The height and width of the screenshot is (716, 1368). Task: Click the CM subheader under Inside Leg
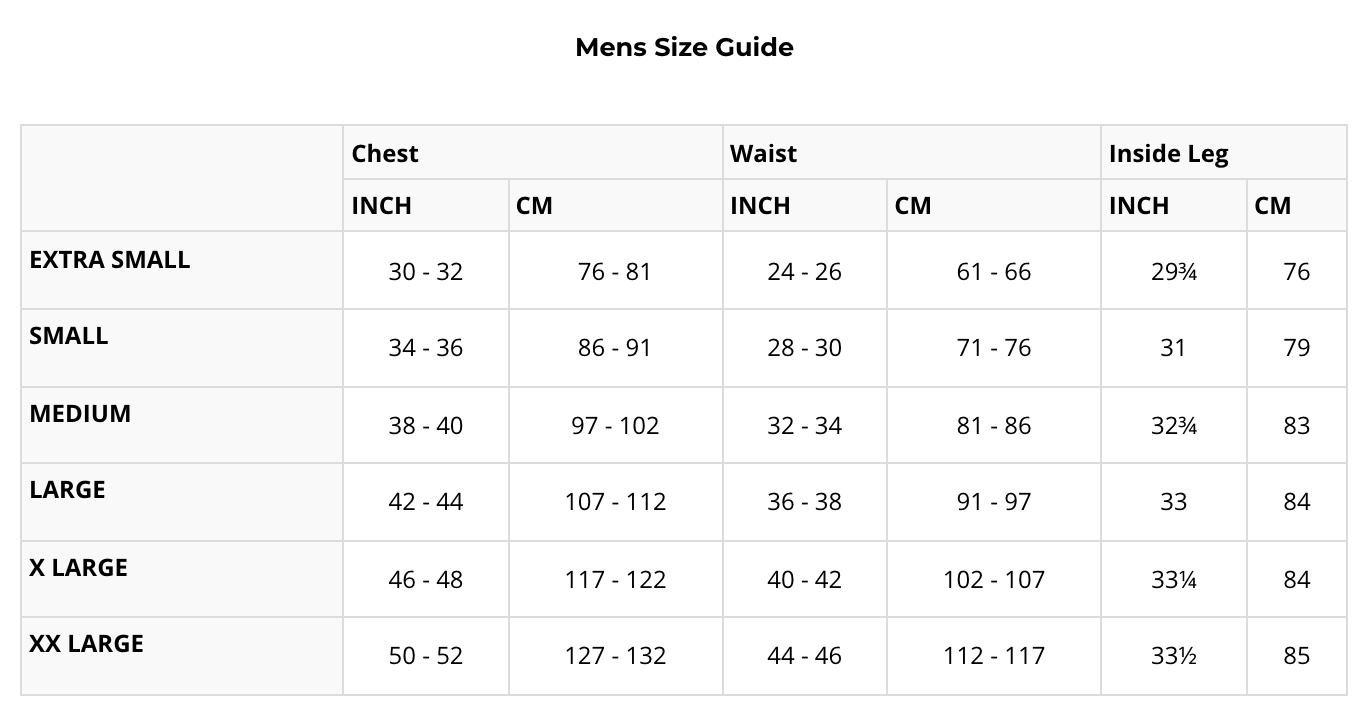(1272, 205)
